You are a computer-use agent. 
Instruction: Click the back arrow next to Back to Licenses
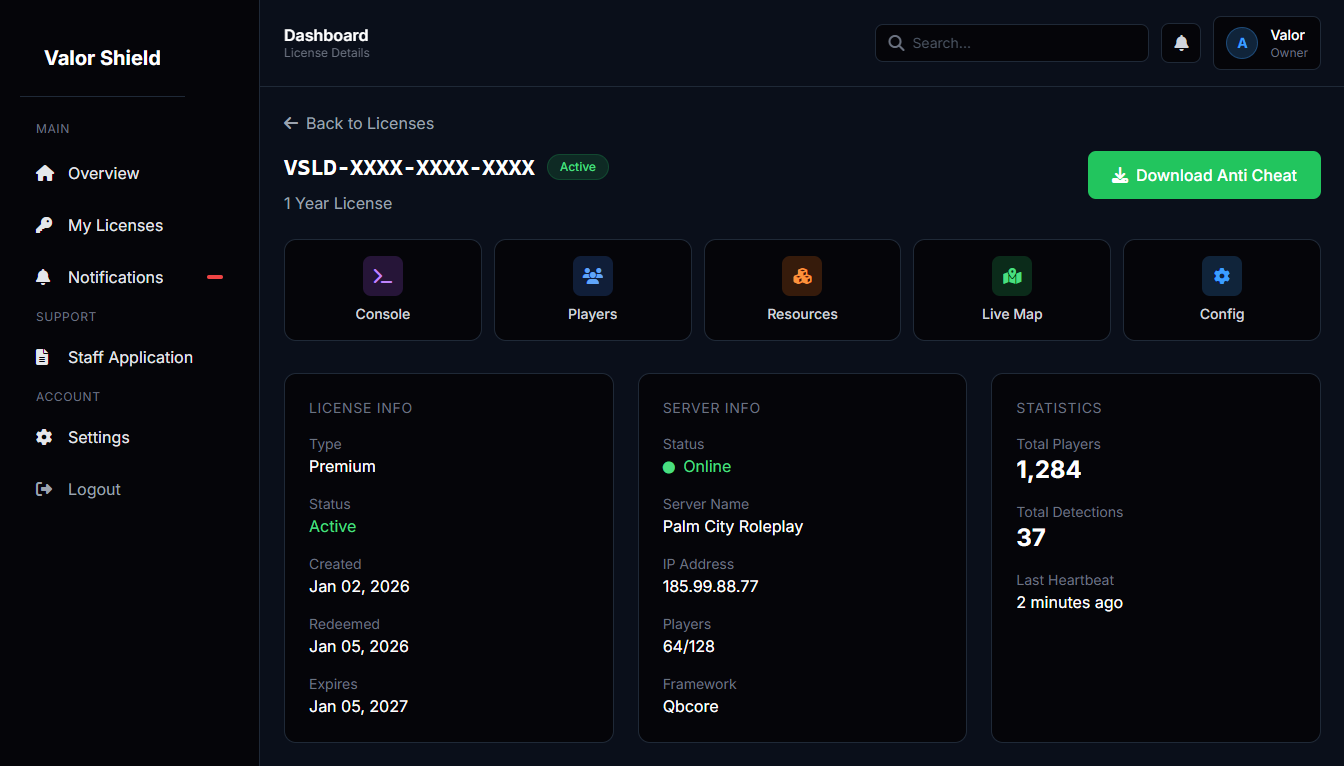click(290, 123)
